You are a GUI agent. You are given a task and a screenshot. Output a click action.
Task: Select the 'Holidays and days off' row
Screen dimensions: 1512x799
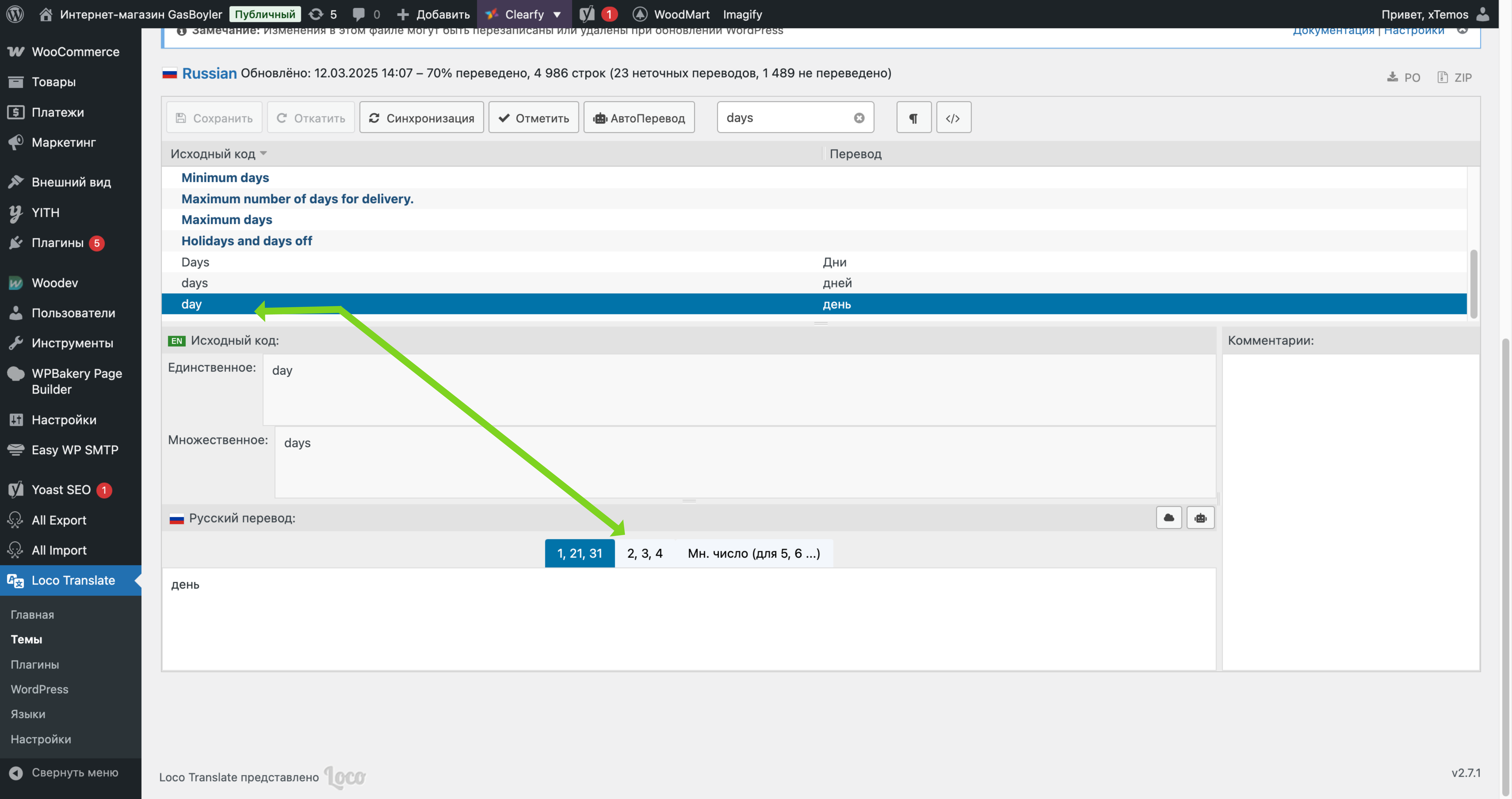coord(814,241)
